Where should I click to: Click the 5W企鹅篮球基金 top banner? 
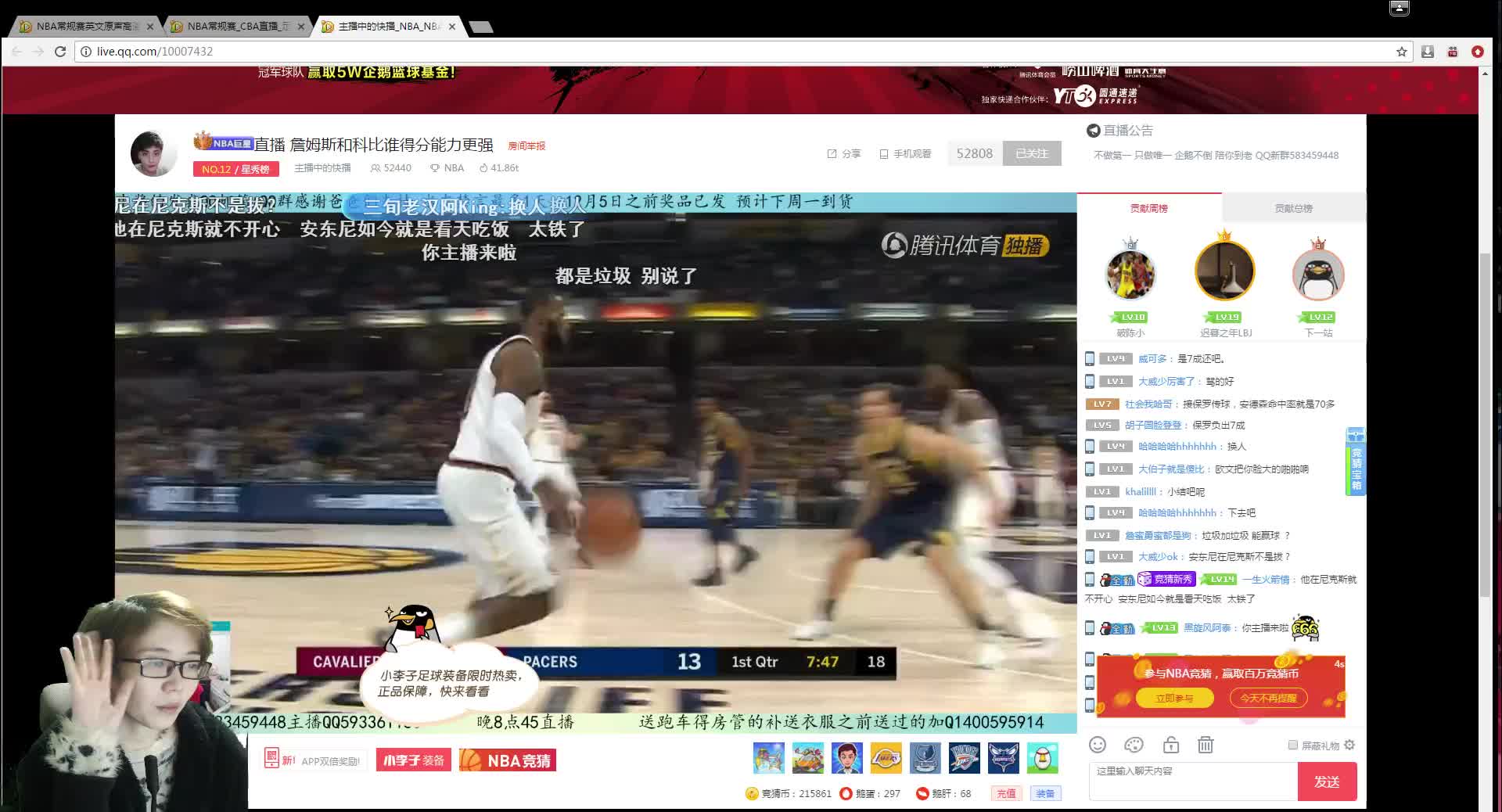tap(380, 72)
